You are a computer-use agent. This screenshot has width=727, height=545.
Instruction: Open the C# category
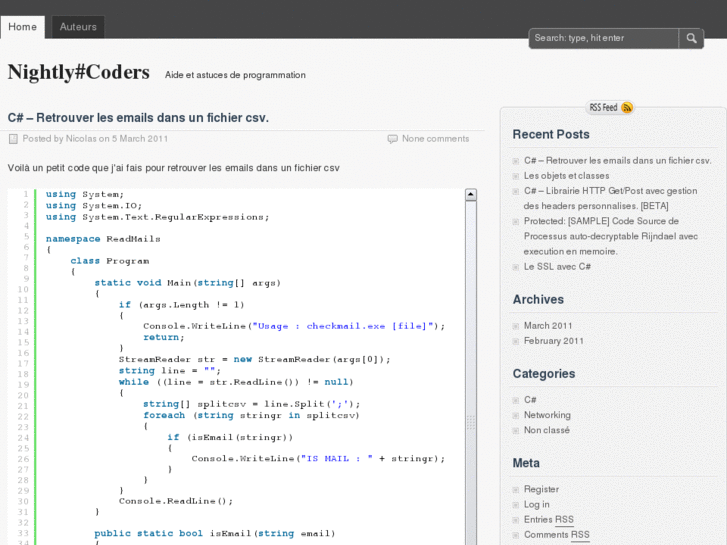[530, 400]
